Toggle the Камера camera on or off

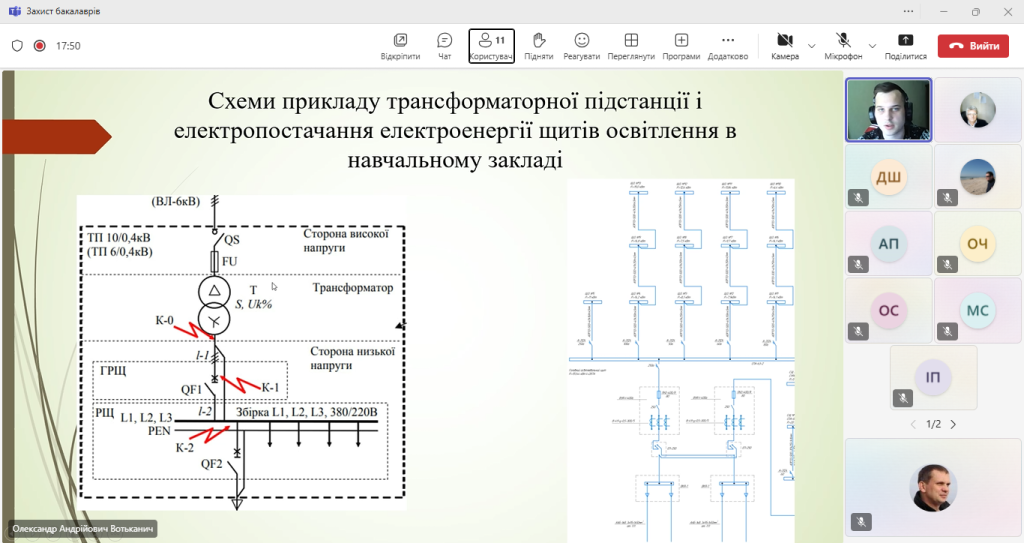[x=784, y=45]
